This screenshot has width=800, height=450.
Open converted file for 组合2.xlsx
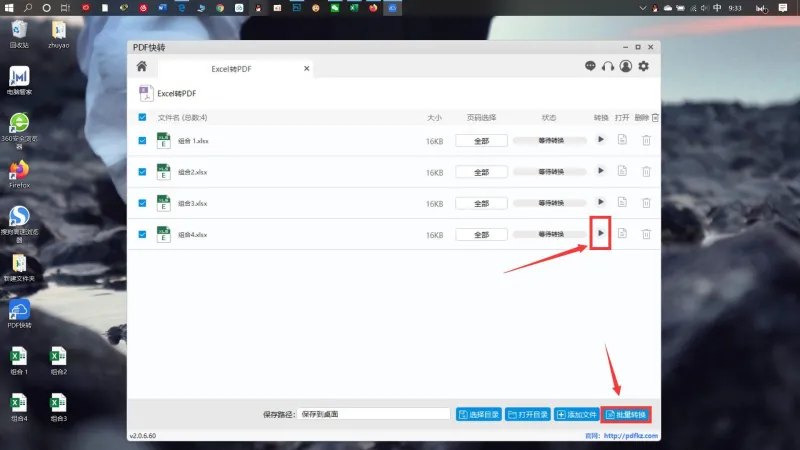[622, 171]
